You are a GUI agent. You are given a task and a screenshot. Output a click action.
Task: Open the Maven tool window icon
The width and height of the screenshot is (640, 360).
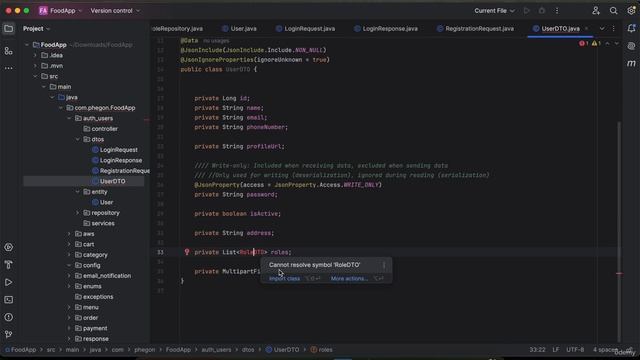631,63
